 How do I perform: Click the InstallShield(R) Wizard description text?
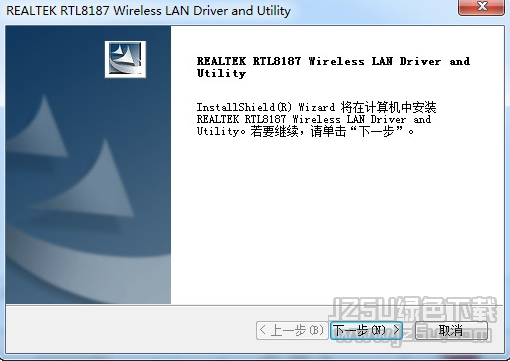coord(316,119)
